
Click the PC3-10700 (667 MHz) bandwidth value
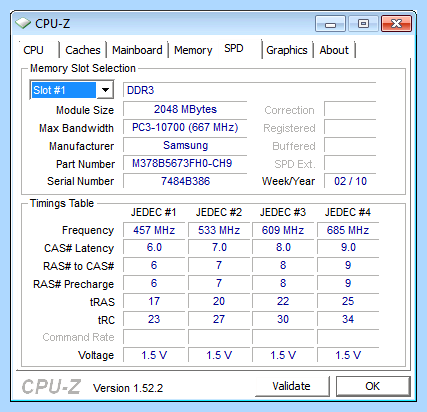(185, 127)
